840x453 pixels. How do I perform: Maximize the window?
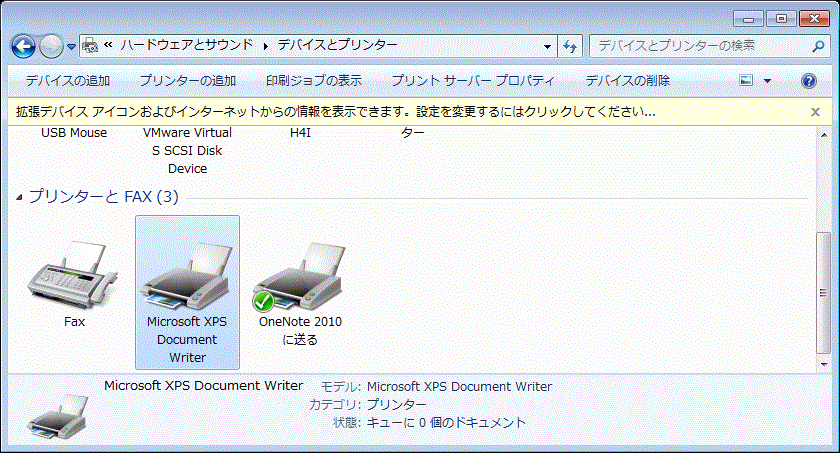tap(781, 19)
